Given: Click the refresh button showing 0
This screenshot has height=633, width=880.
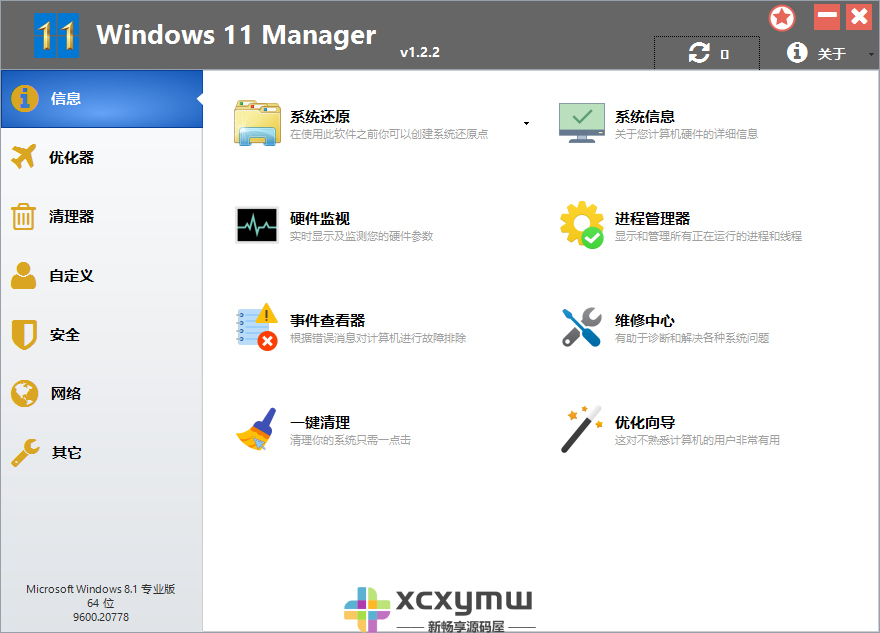Looking at the screenshot, I should click(706, 53).
